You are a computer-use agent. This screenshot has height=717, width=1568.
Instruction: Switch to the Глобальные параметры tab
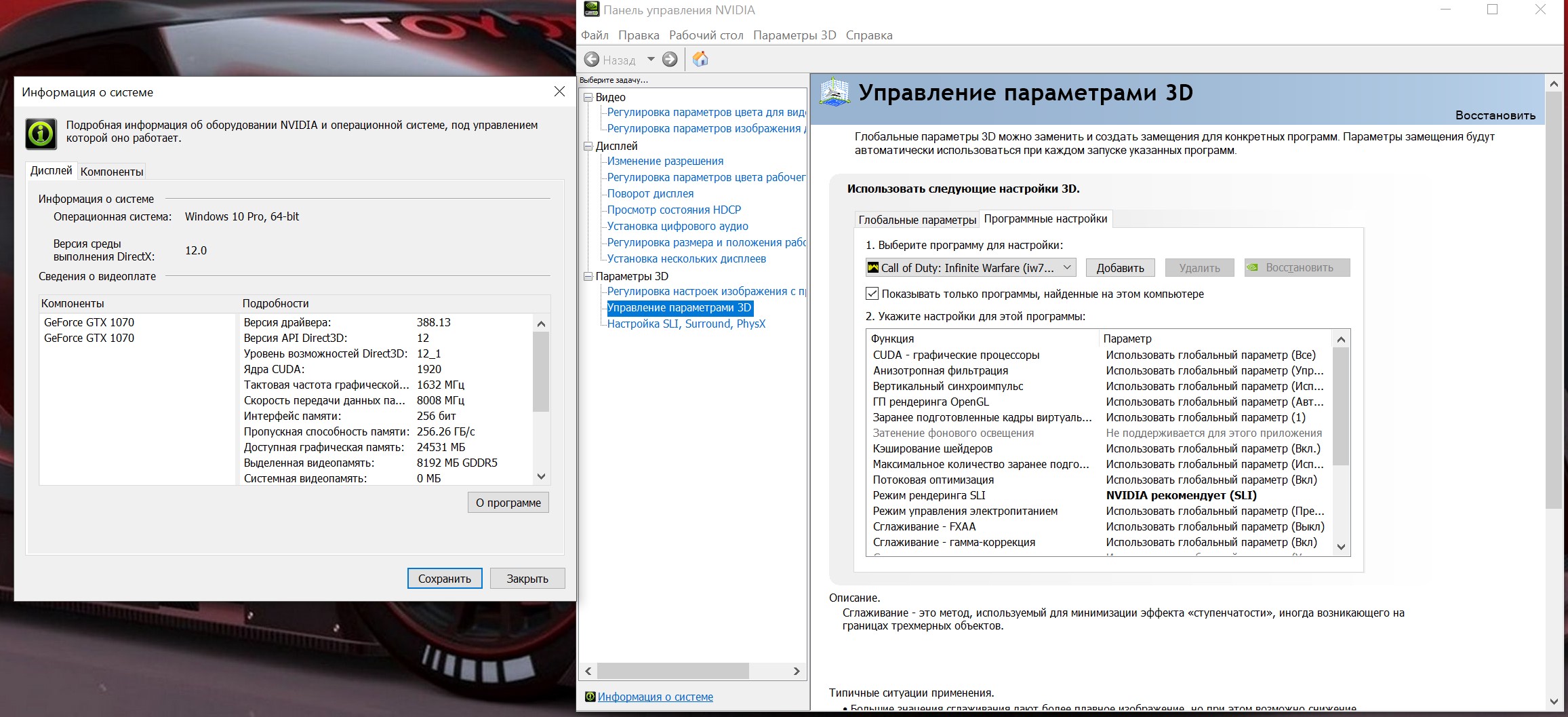pyautogui.click(x=917, y=220)
